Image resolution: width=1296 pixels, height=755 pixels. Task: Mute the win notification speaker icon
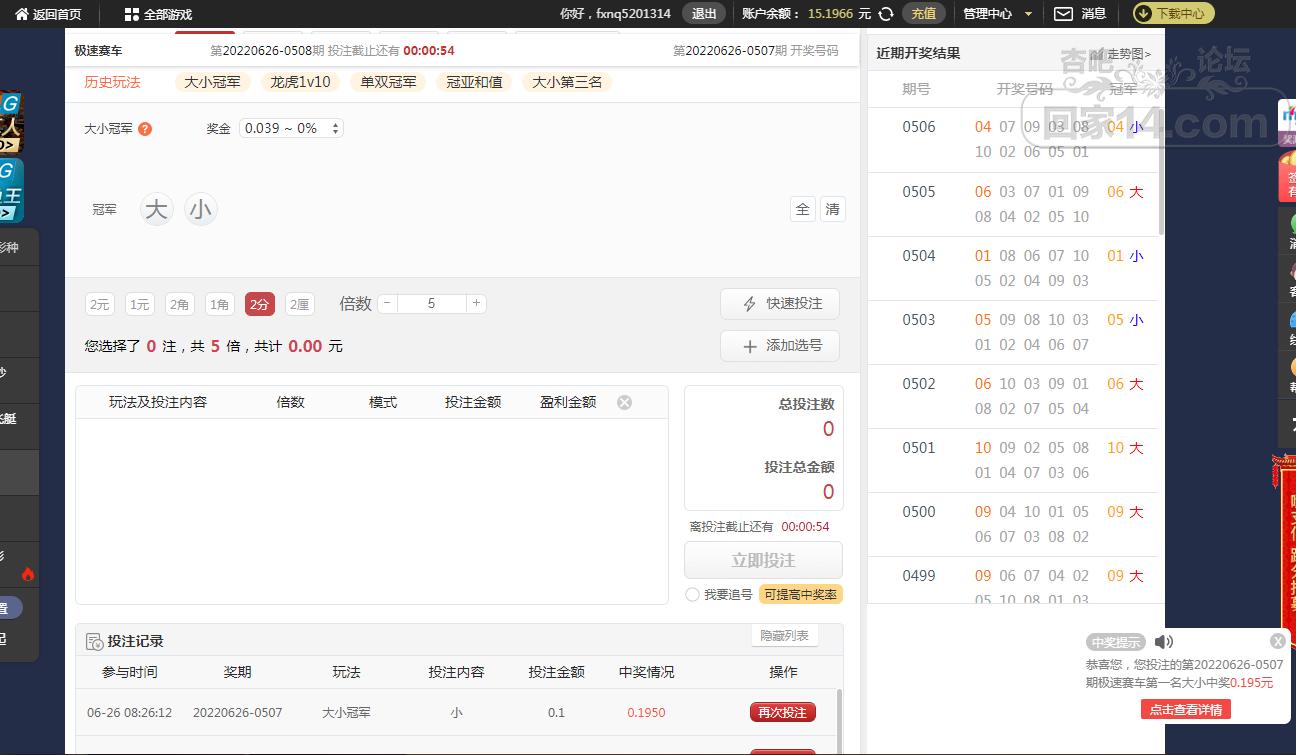tap(1163, 642)
